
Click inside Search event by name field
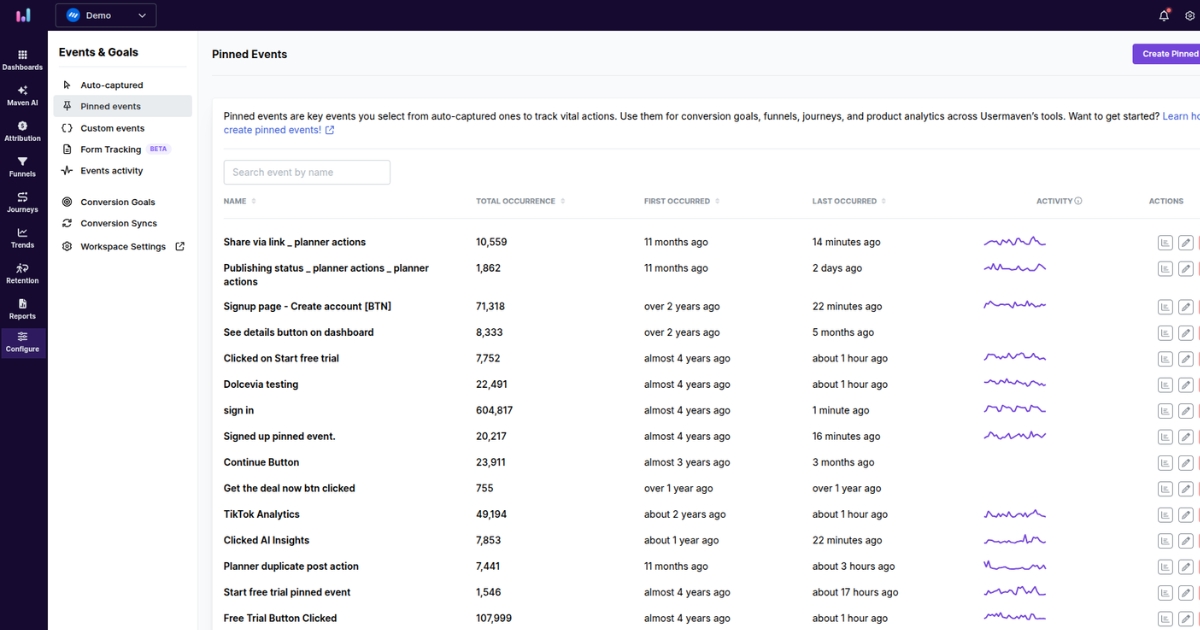pyautogui.click(x=307, y=172)
